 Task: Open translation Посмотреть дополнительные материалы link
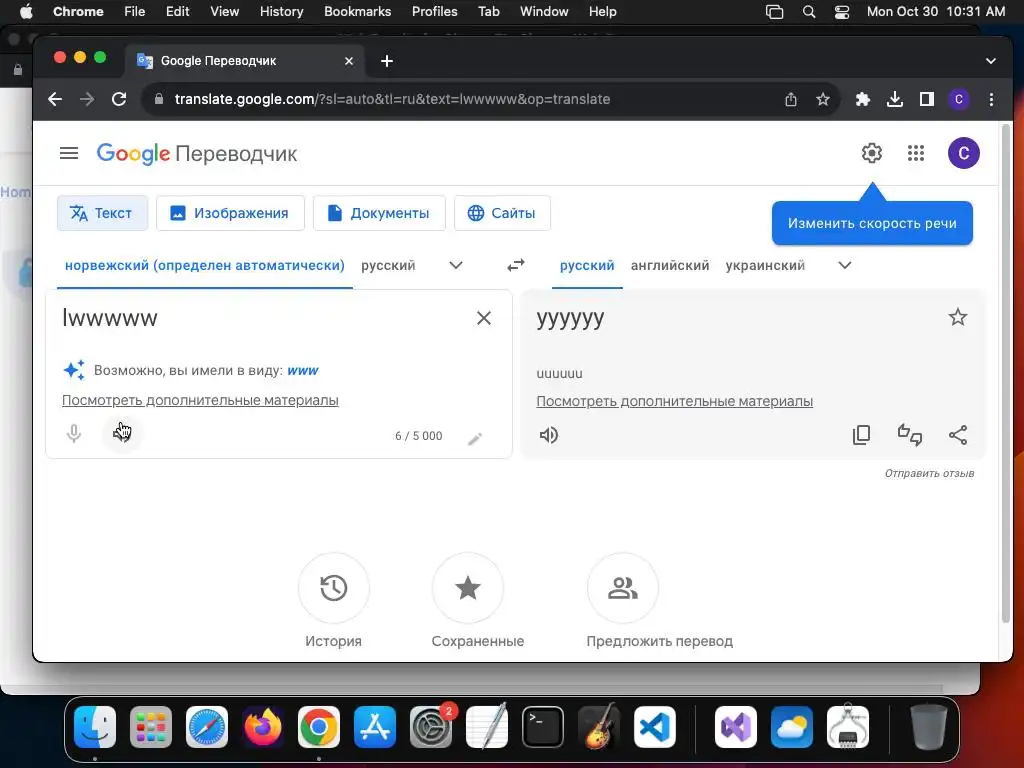click(x=675, y=401)
